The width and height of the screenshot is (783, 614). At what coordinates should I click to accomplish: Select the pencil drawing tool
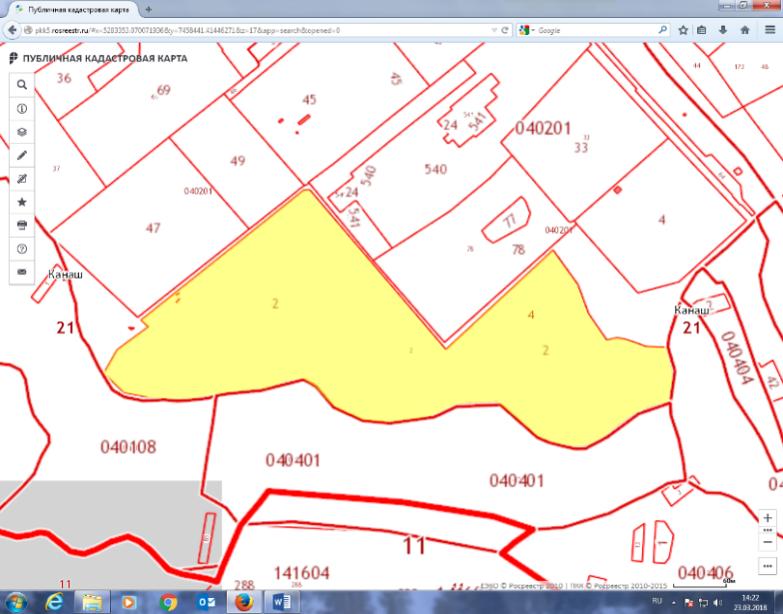point(22,155)
